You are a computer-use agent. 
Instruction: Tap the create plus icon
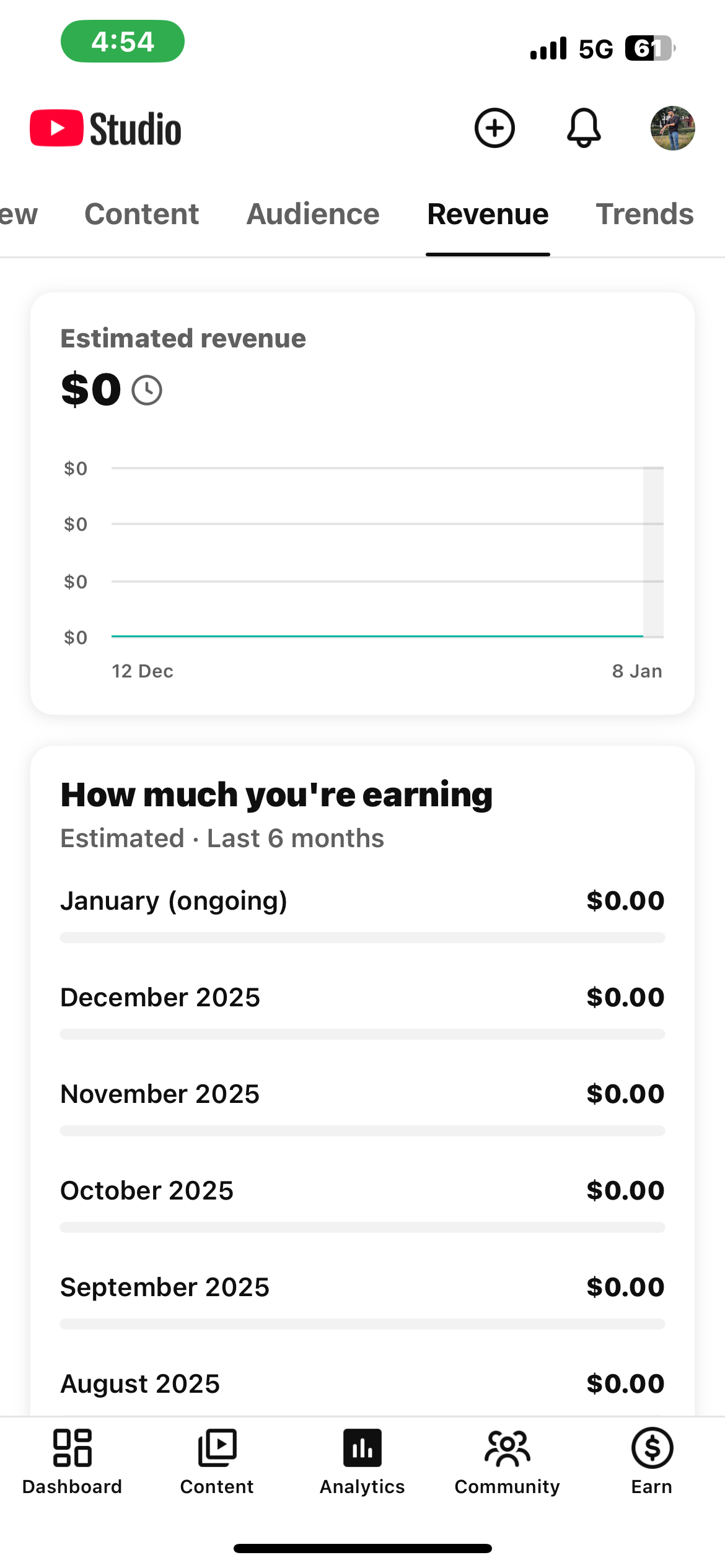[x=494, y=128]
